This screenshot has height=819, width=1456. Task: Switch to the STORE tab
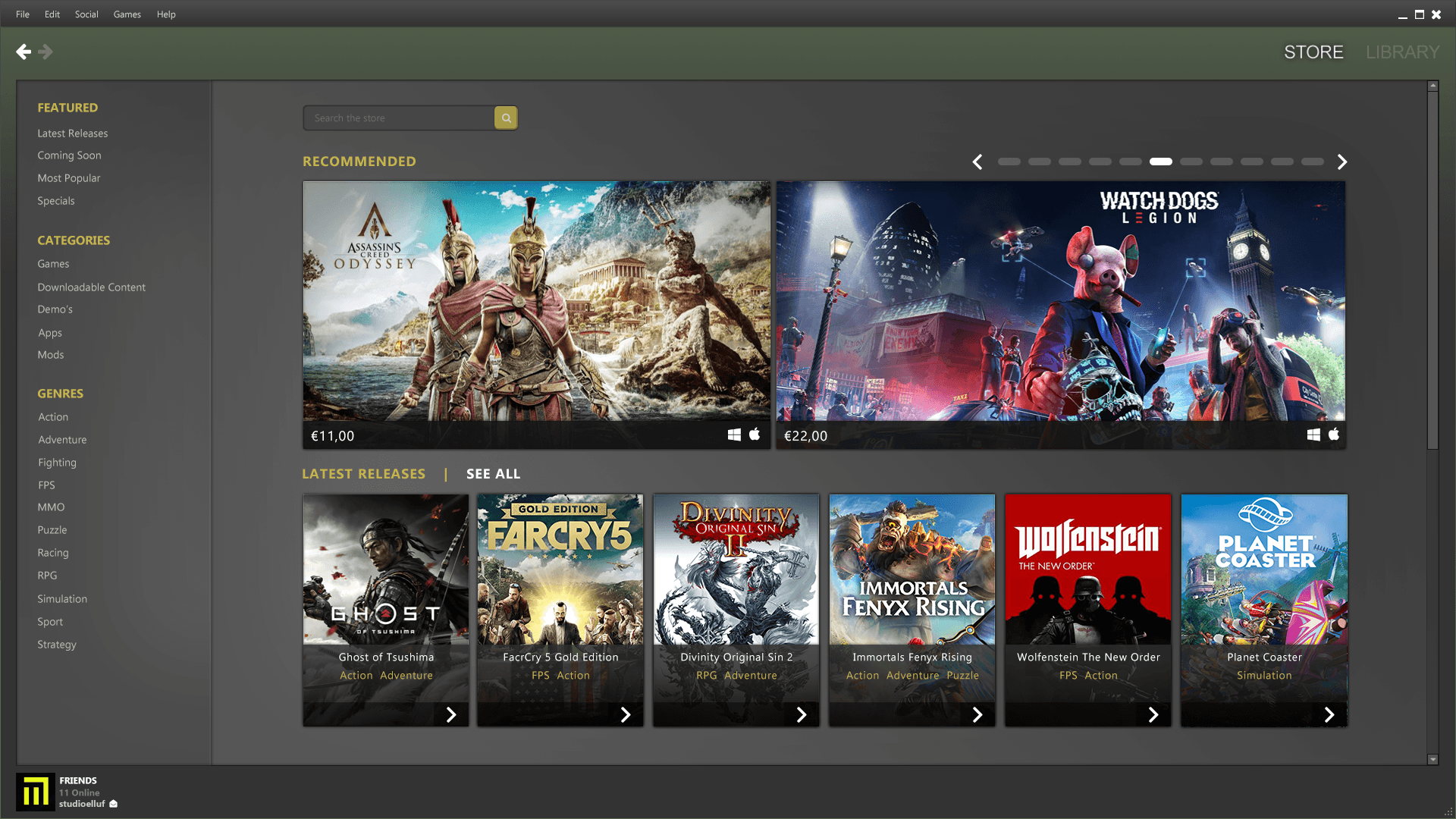1313,52
